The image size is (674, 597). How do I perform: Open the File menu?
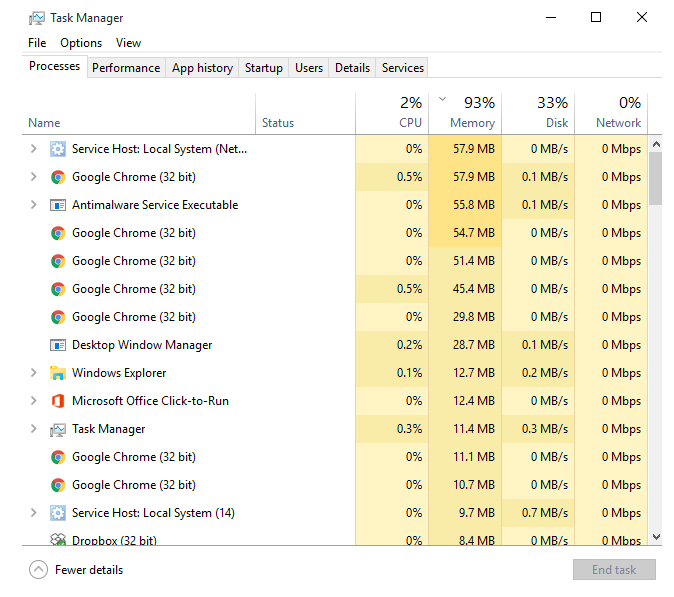point(37,43)
